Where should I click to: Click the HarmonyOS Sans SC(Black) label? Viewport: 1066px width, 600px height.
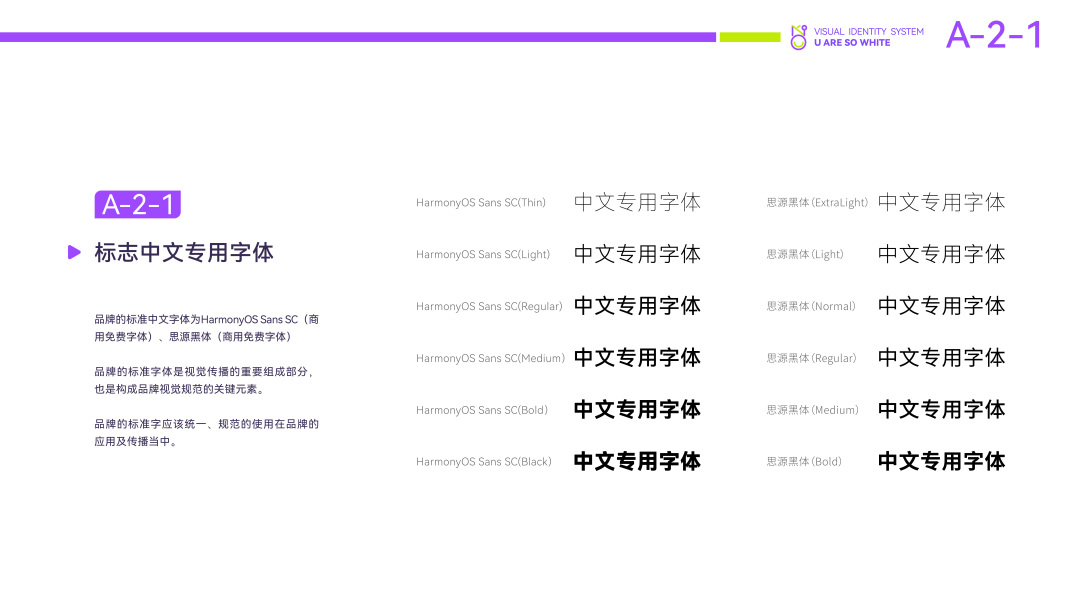pyautogui.click(x=483, y=461)
